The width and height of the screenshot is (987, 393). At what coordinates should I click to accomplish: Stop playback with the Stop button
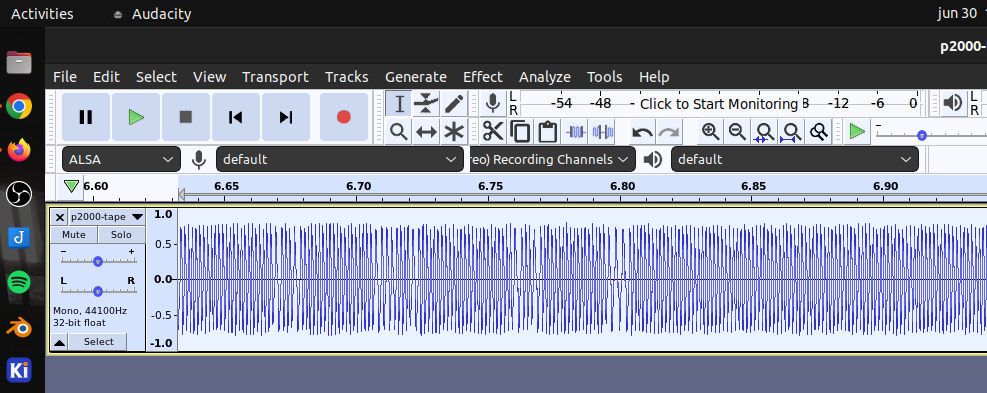point(186,117)
